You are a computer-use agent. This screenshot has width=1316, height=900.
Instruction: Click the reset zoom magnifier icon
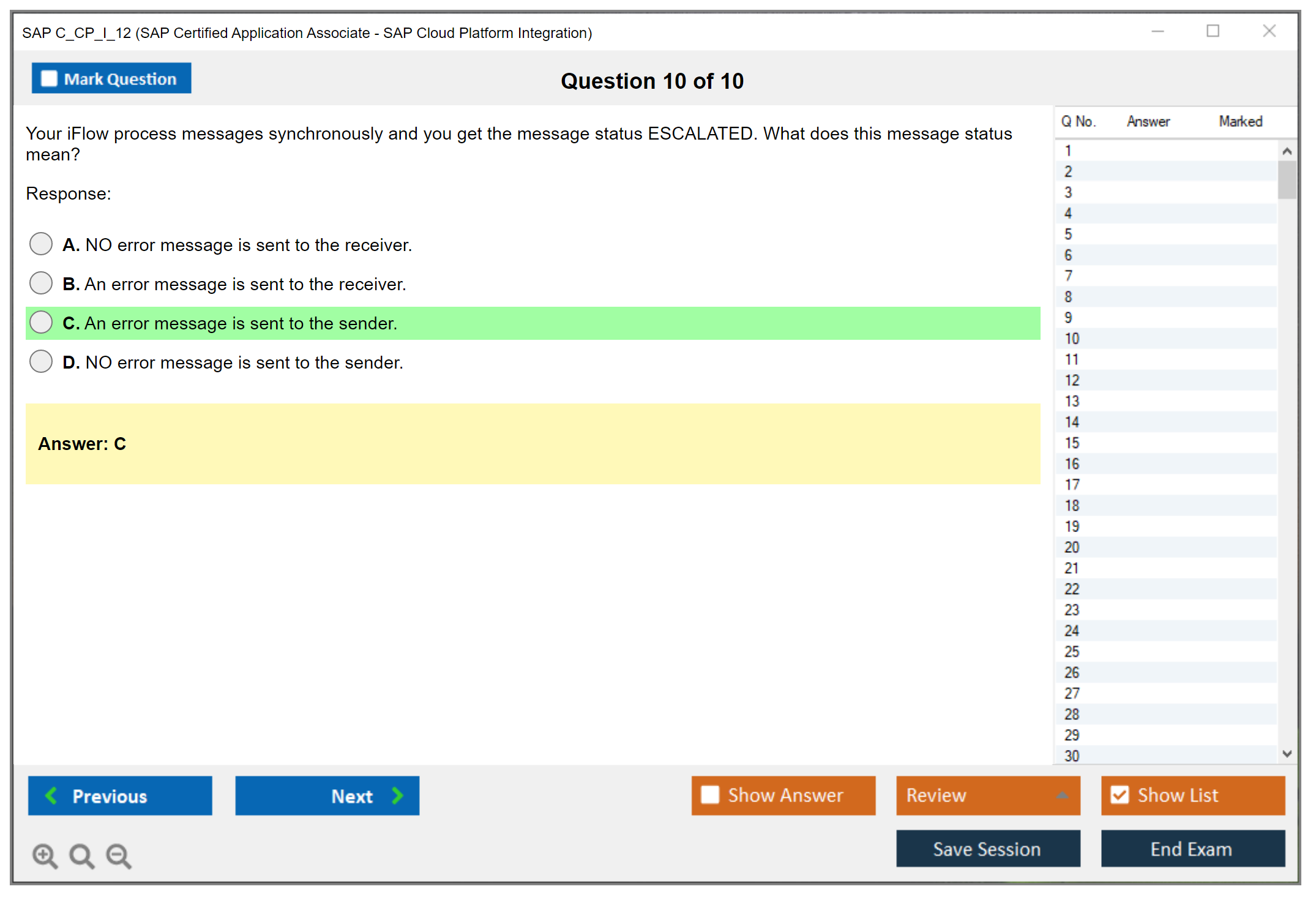point(81,855)
